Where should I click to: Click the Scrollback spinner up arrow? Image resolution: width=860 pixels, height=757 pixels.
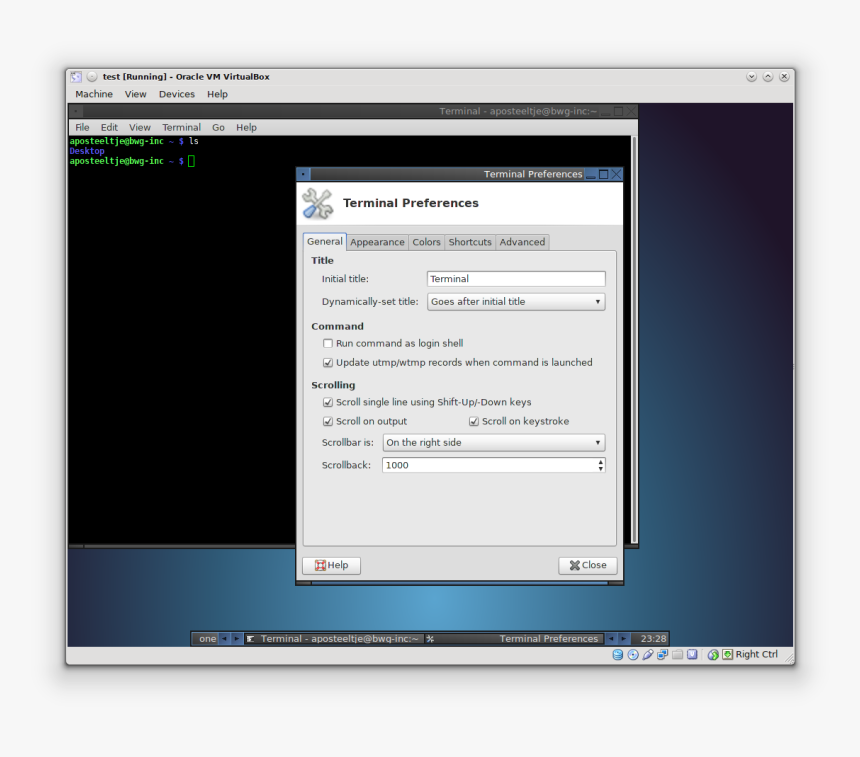tap(600, 461)
